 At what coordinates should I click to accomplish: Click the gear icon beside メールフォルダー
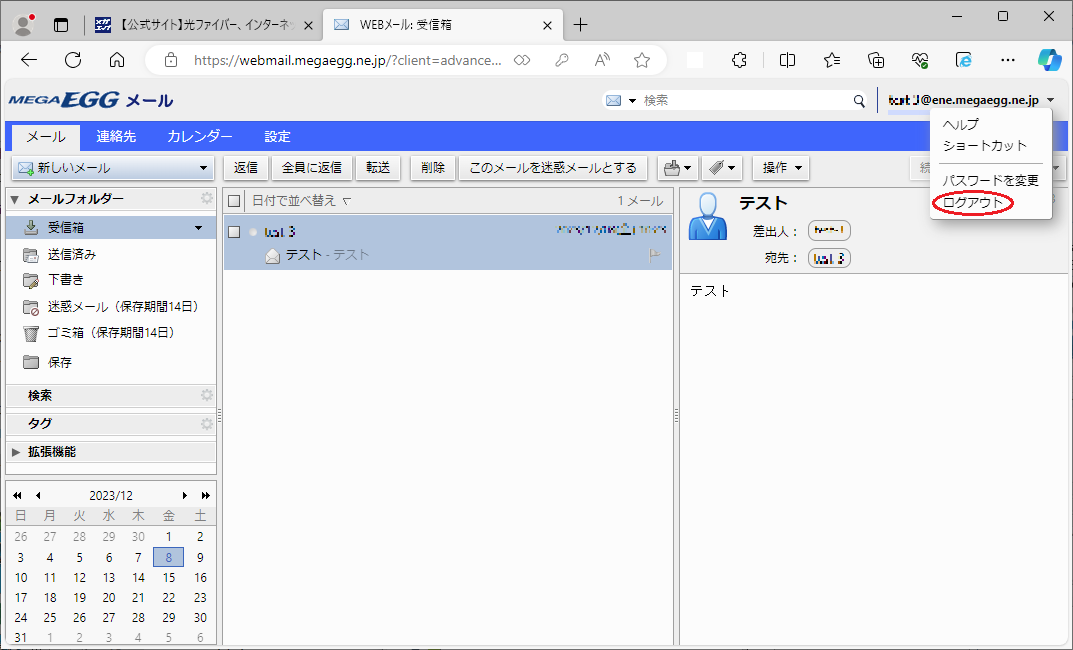click(x=207, y=199)
